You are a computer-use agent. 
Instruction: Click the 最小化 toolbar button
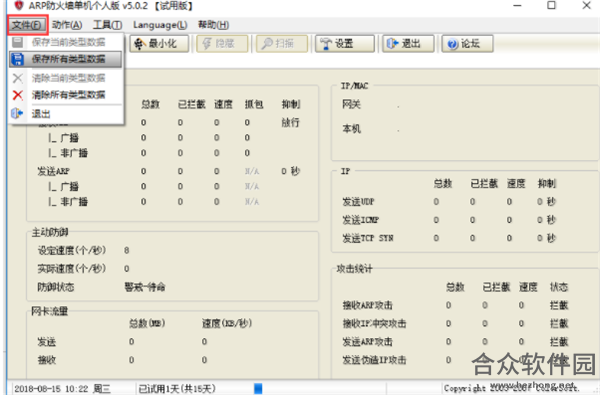click(159, 44)
